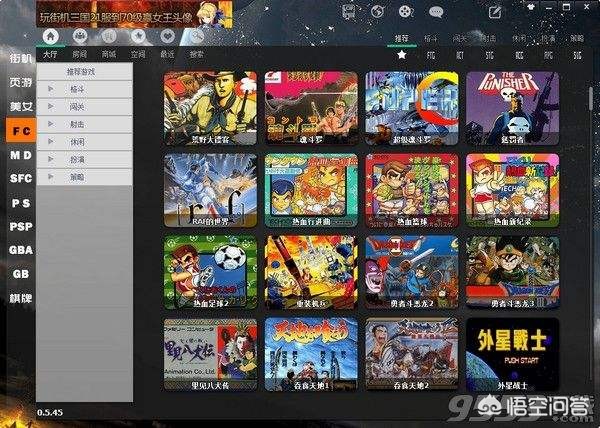Select the 棋牌 sidebar category
Screen dimensions: 600x428
(x=21, y=298)
